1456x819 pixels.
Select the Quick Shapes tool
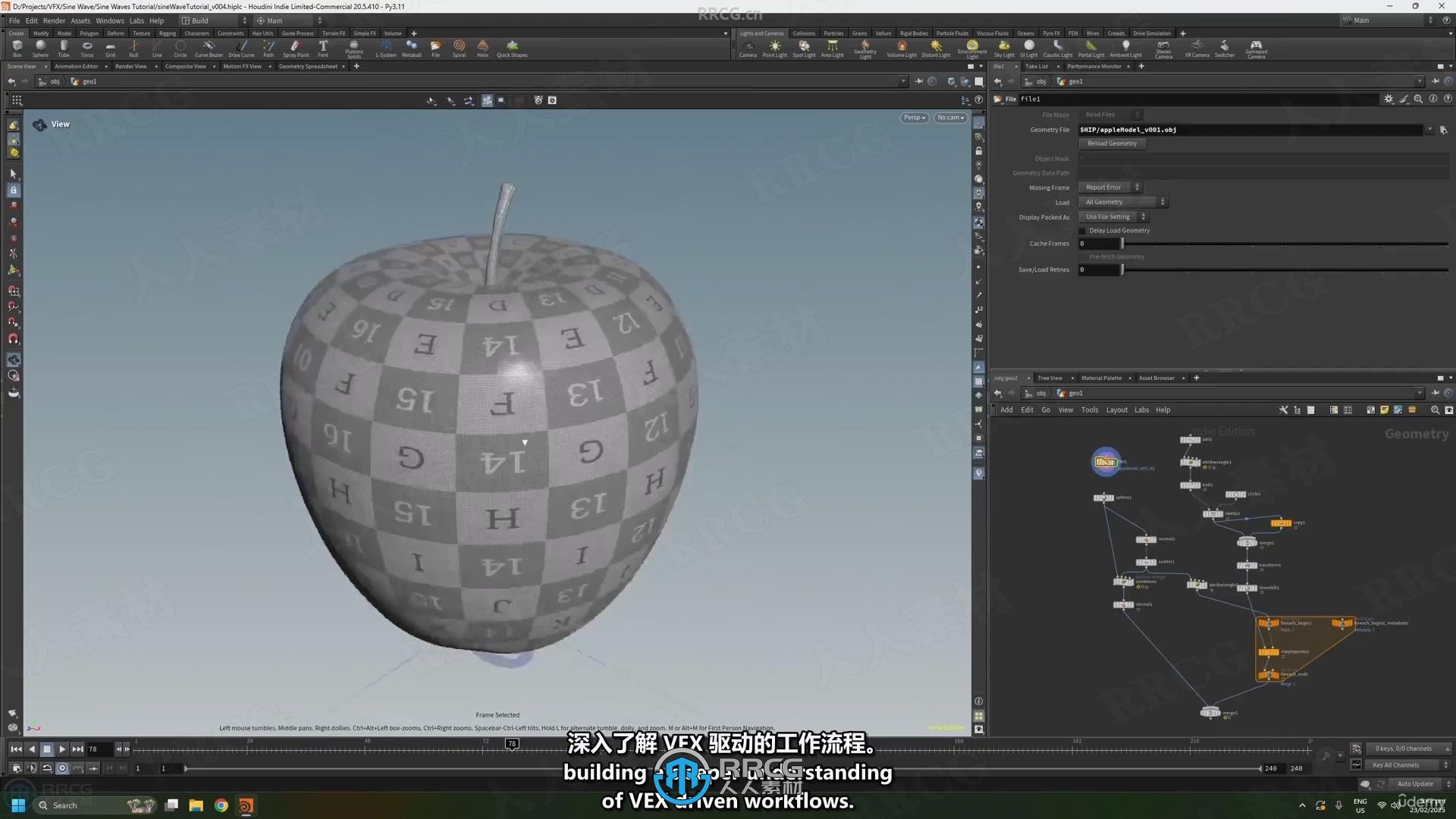[512, 49]
